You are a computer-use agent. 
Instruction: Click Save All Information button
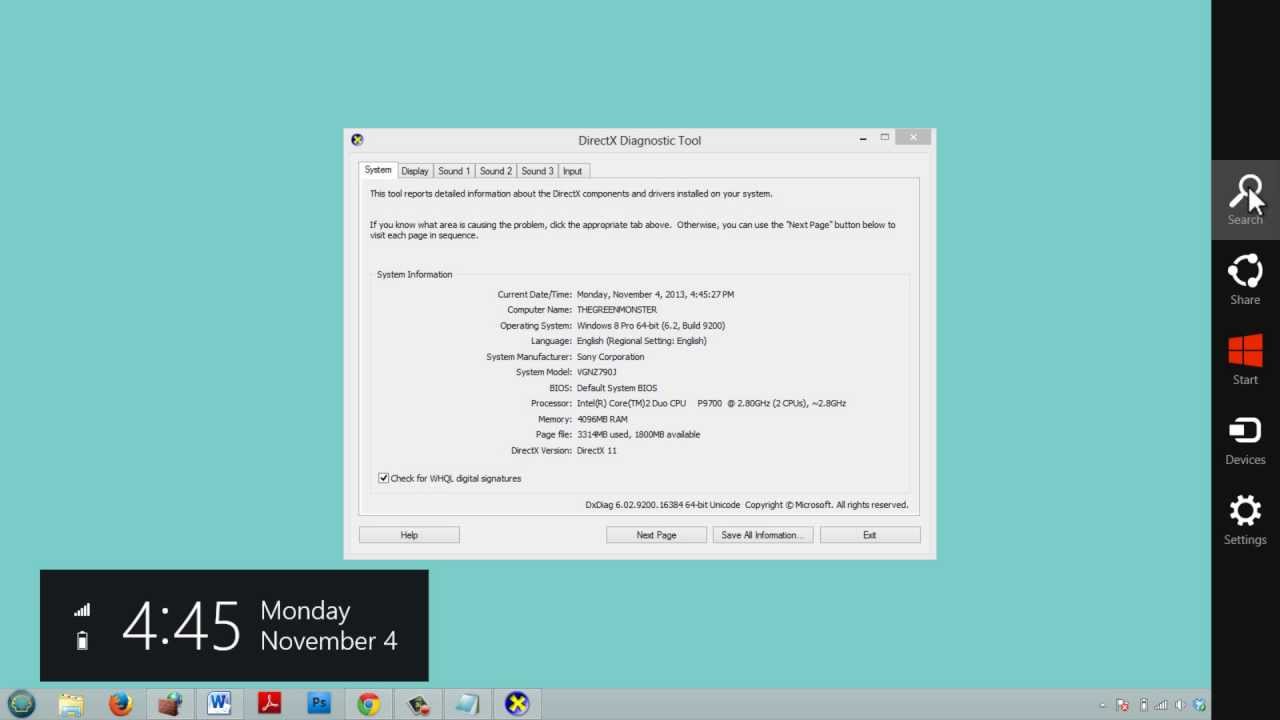pyautogui.click(x=762, y=535)
